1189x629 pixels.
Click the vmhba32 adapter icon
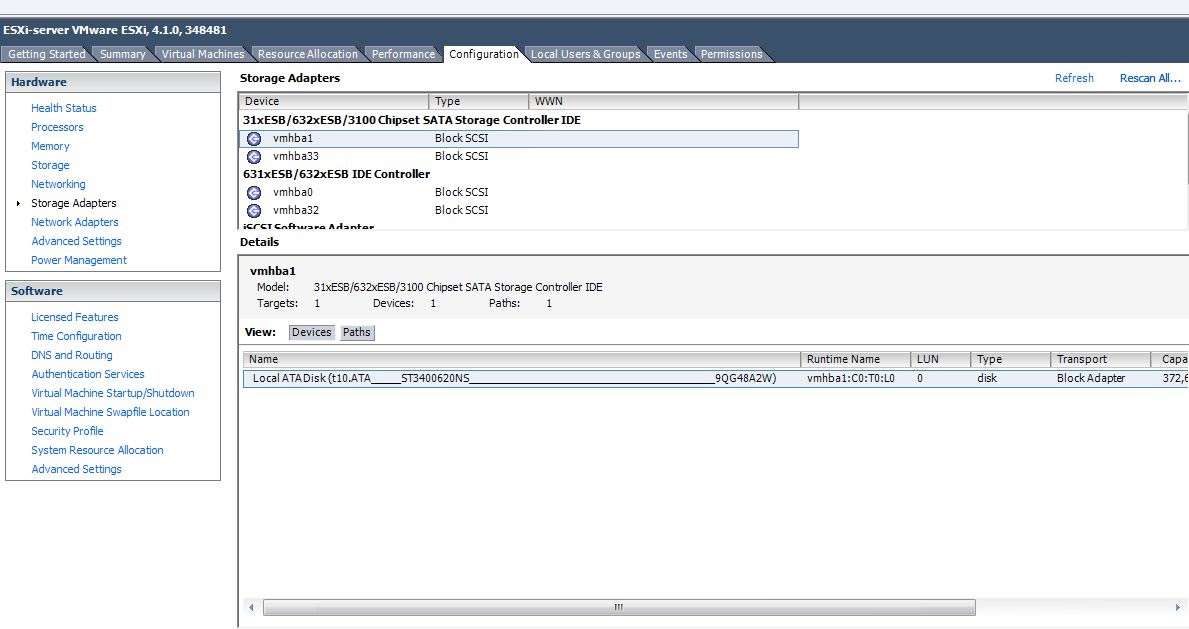pyautogui.click(x=254, y=211)
